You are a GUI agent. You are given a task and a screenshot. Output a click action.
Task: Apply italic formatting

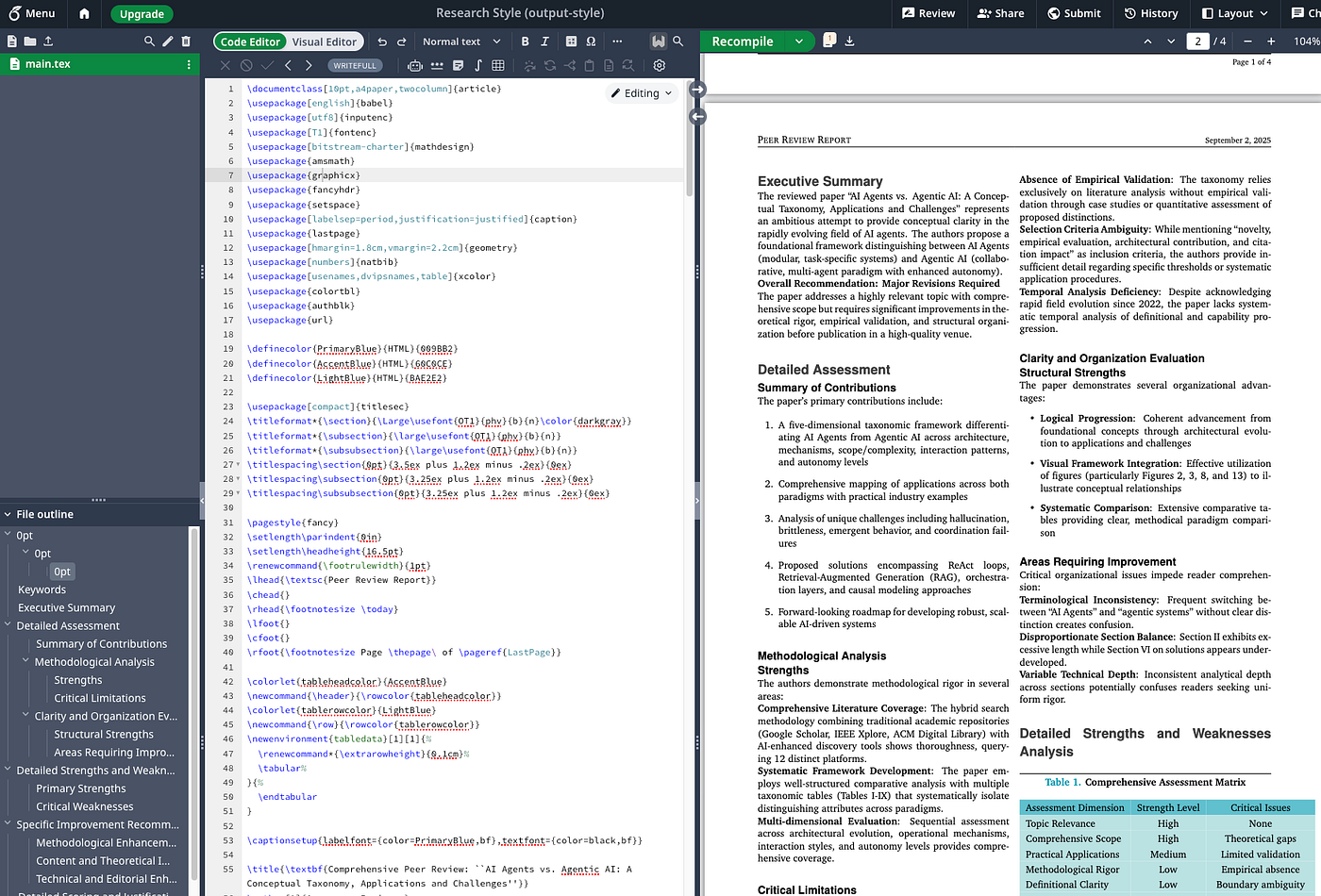pyautogui.click(x=544, y=41)
